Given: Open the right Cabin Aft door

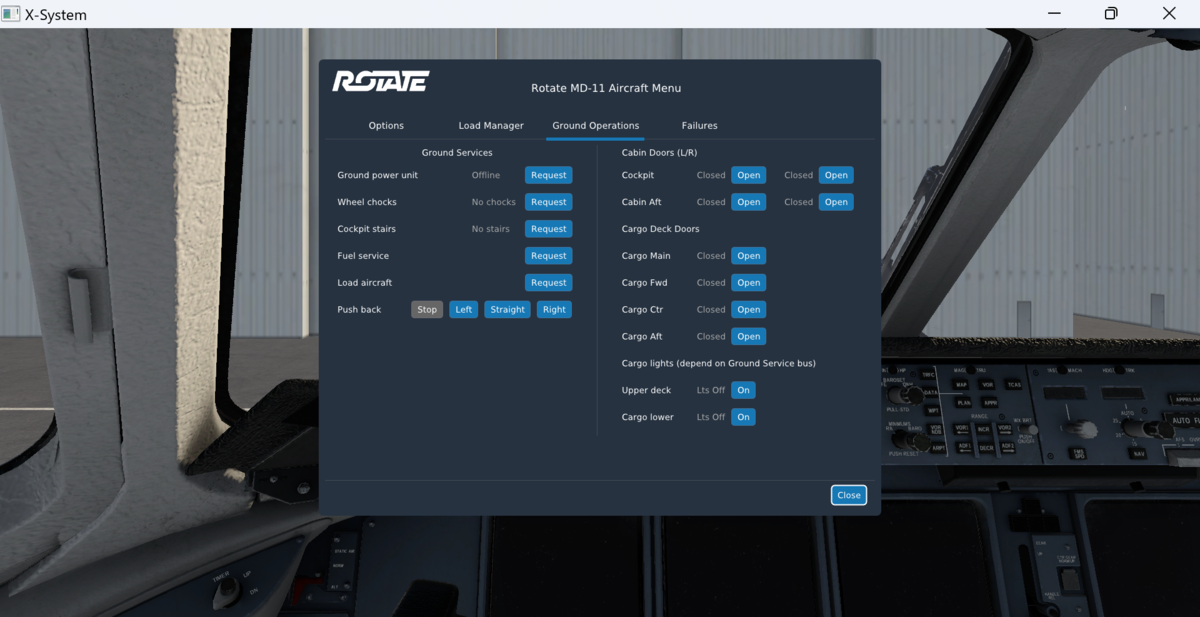Looking at the screenshot, I should pyautogui.click(x=836, y=202).
